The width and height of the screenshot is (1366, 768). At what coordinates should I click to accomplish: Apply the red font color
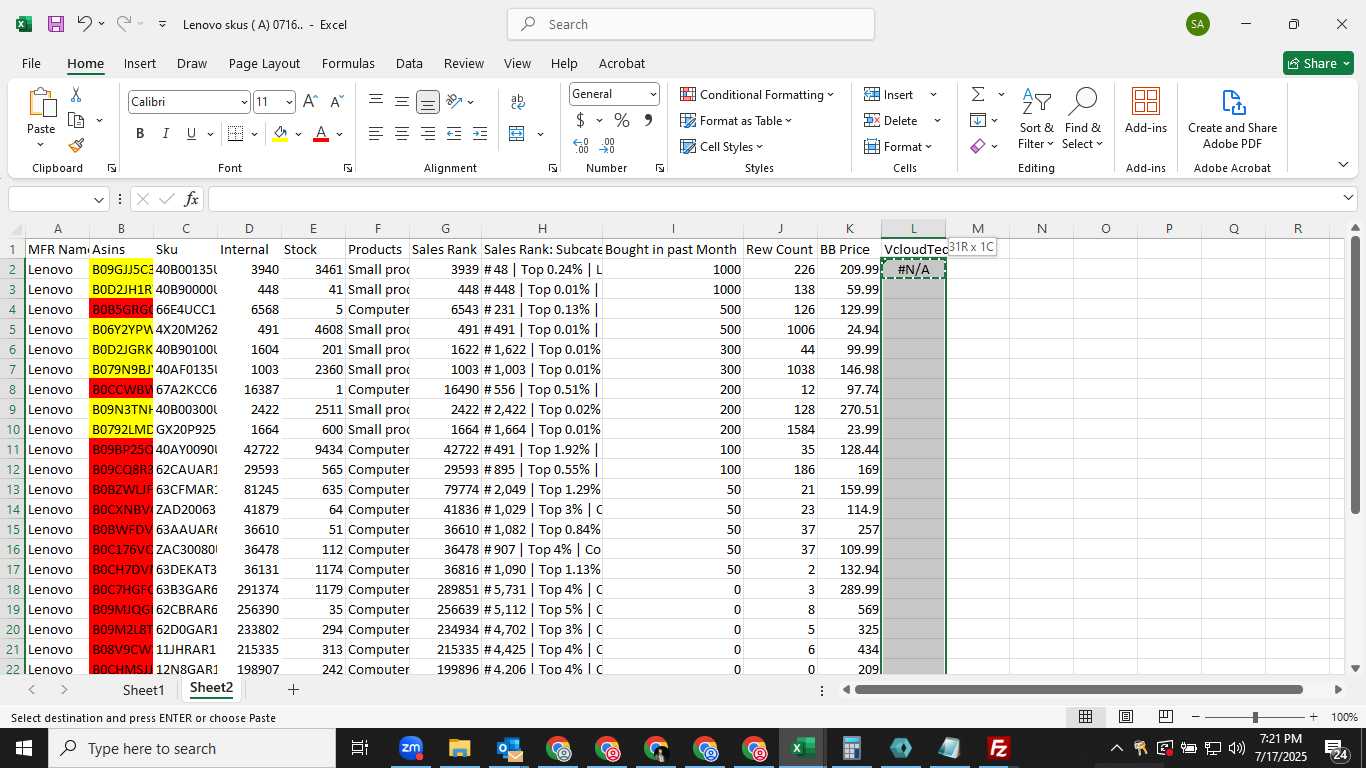pos(321,133)
